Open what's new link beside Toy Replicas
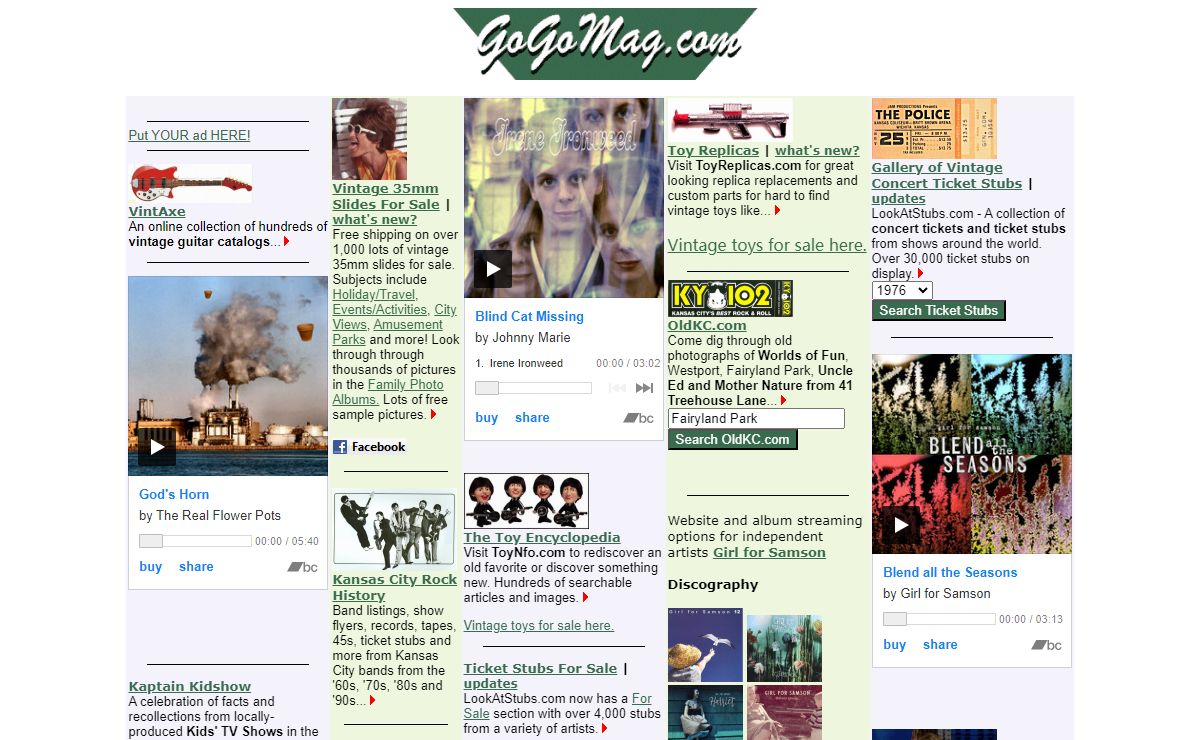The width and height of the screenshot is (1200, 740). (x=817, y=150)
